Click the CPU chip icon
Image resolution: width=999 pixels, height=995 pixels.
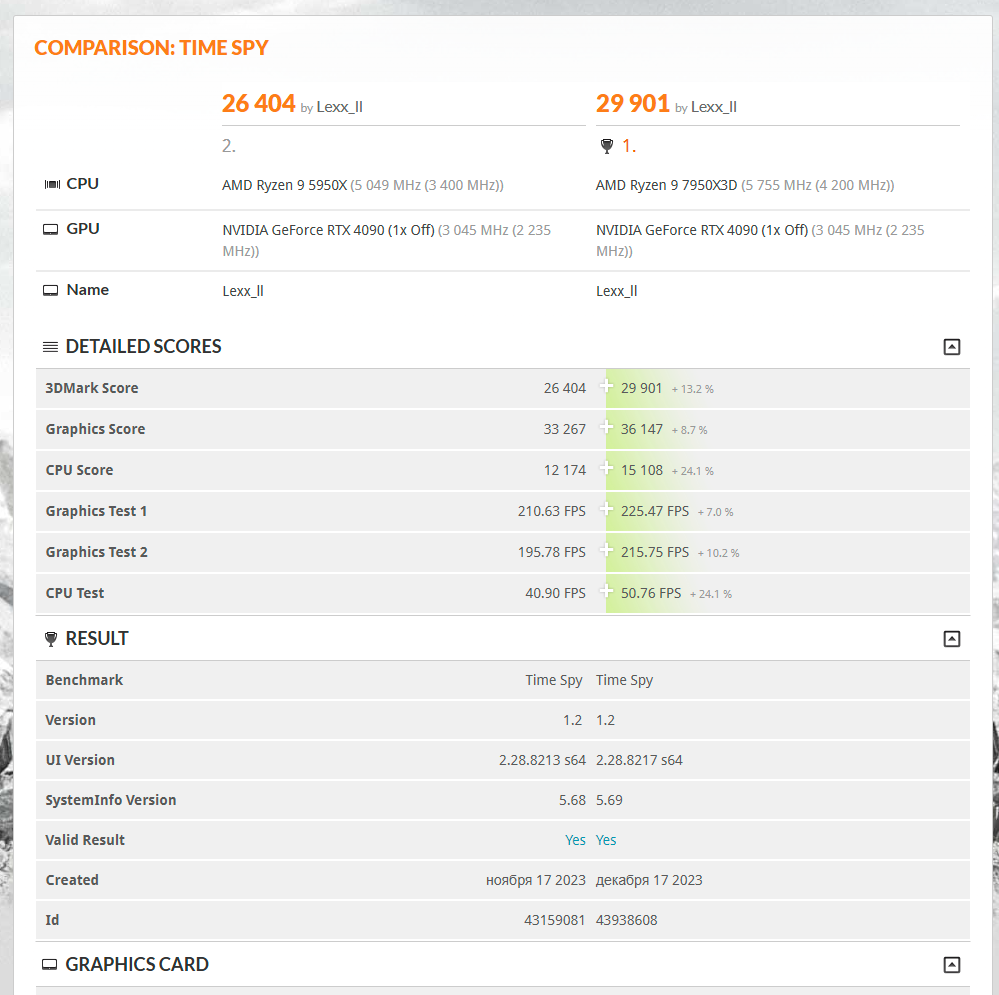point(52,184)
